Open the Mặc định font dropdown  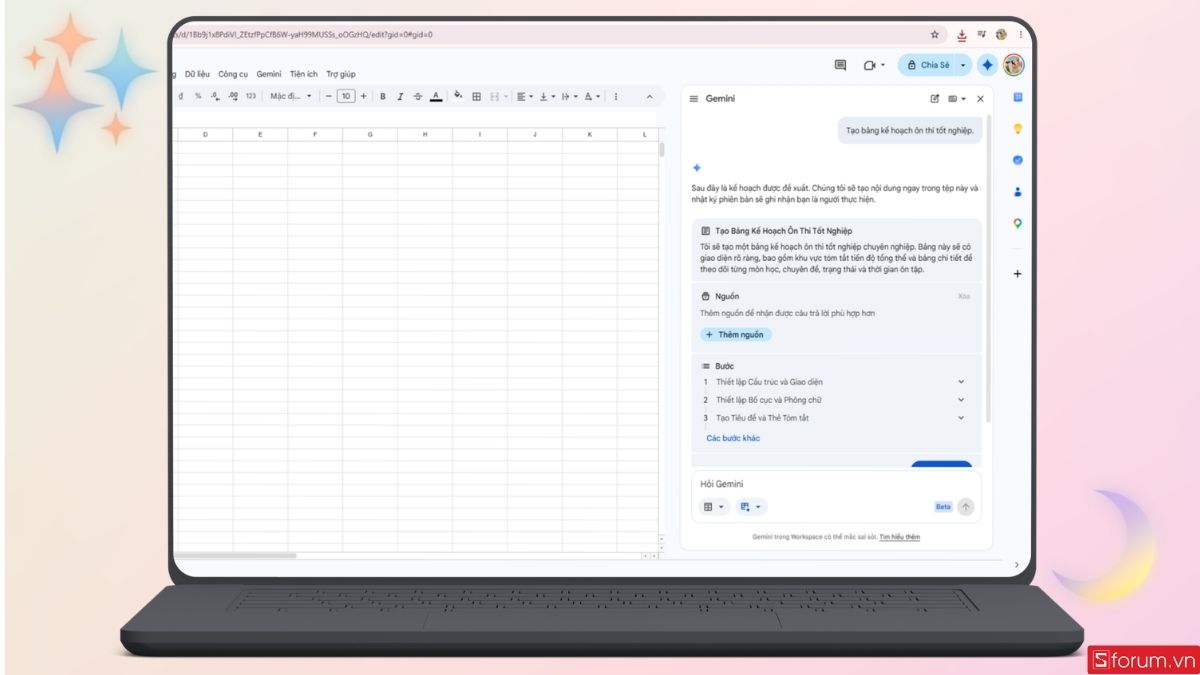(x=291, y=96)
